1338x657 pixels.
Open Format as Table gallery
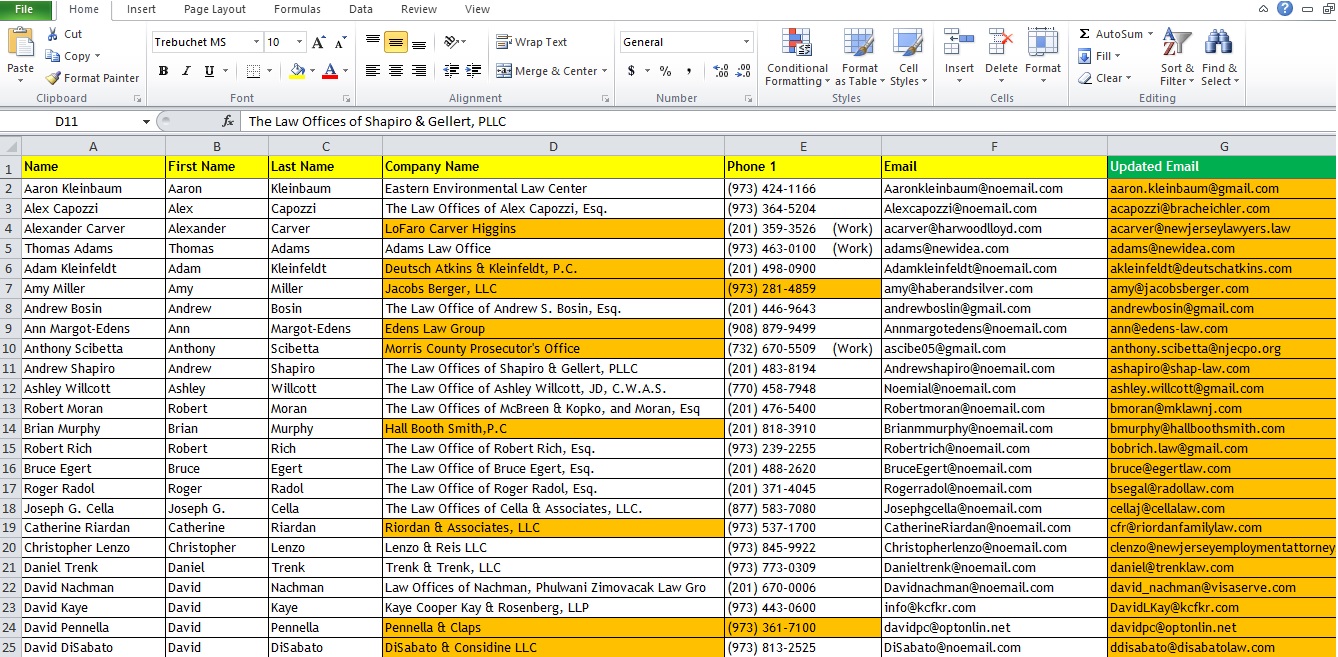tap(857, 58)
